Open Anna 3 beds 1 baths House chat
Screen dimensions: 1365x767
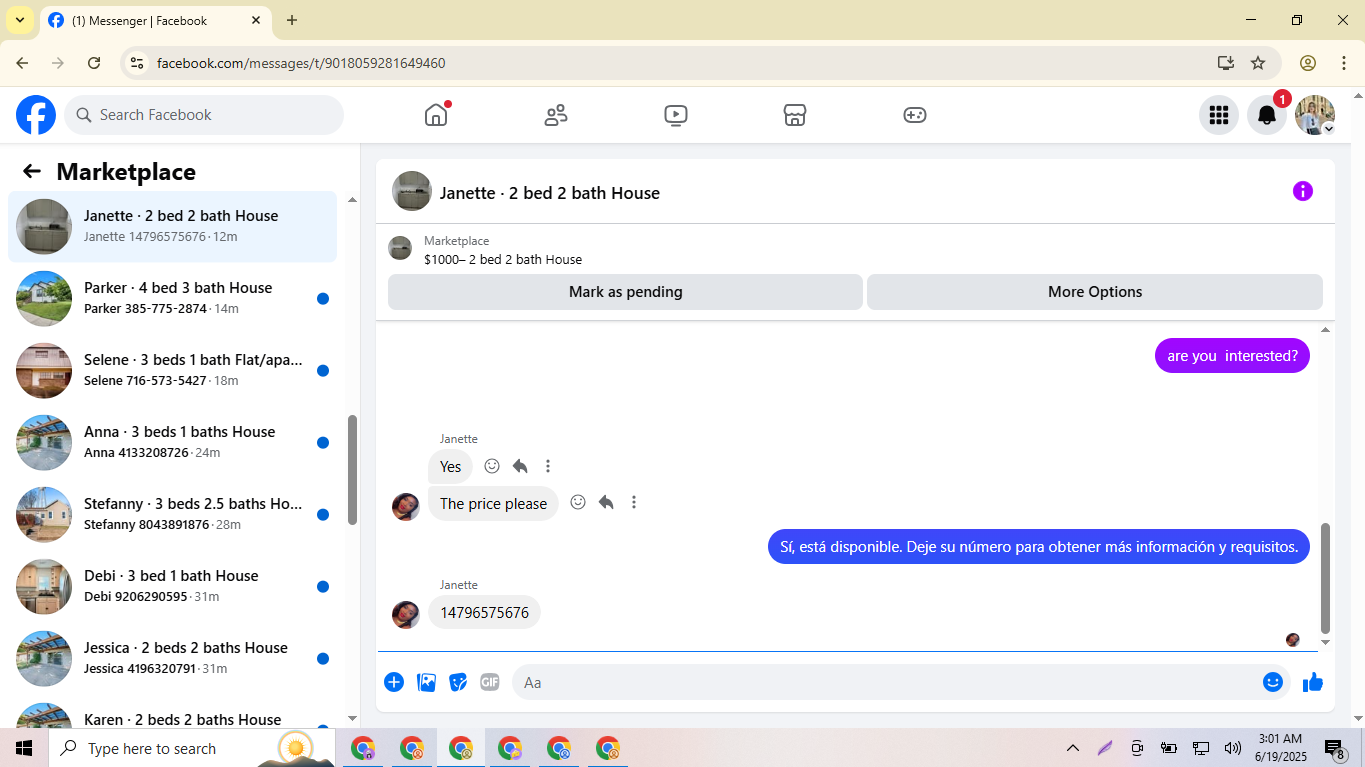click(172, 443)
